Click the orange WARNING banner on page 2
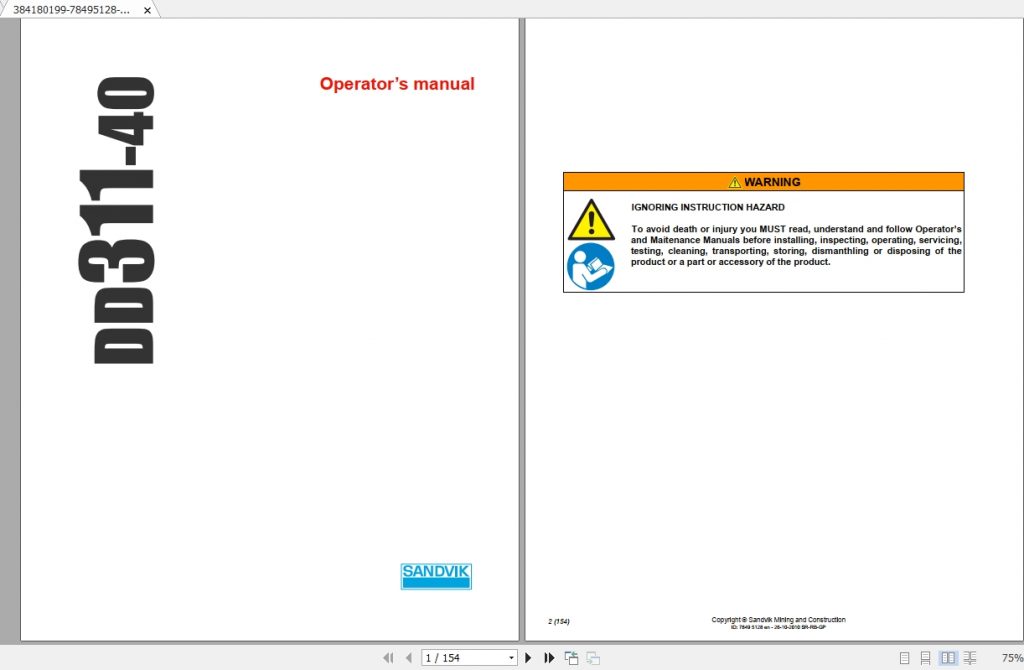The image size is (1024, 670). [x=763, y=181]
